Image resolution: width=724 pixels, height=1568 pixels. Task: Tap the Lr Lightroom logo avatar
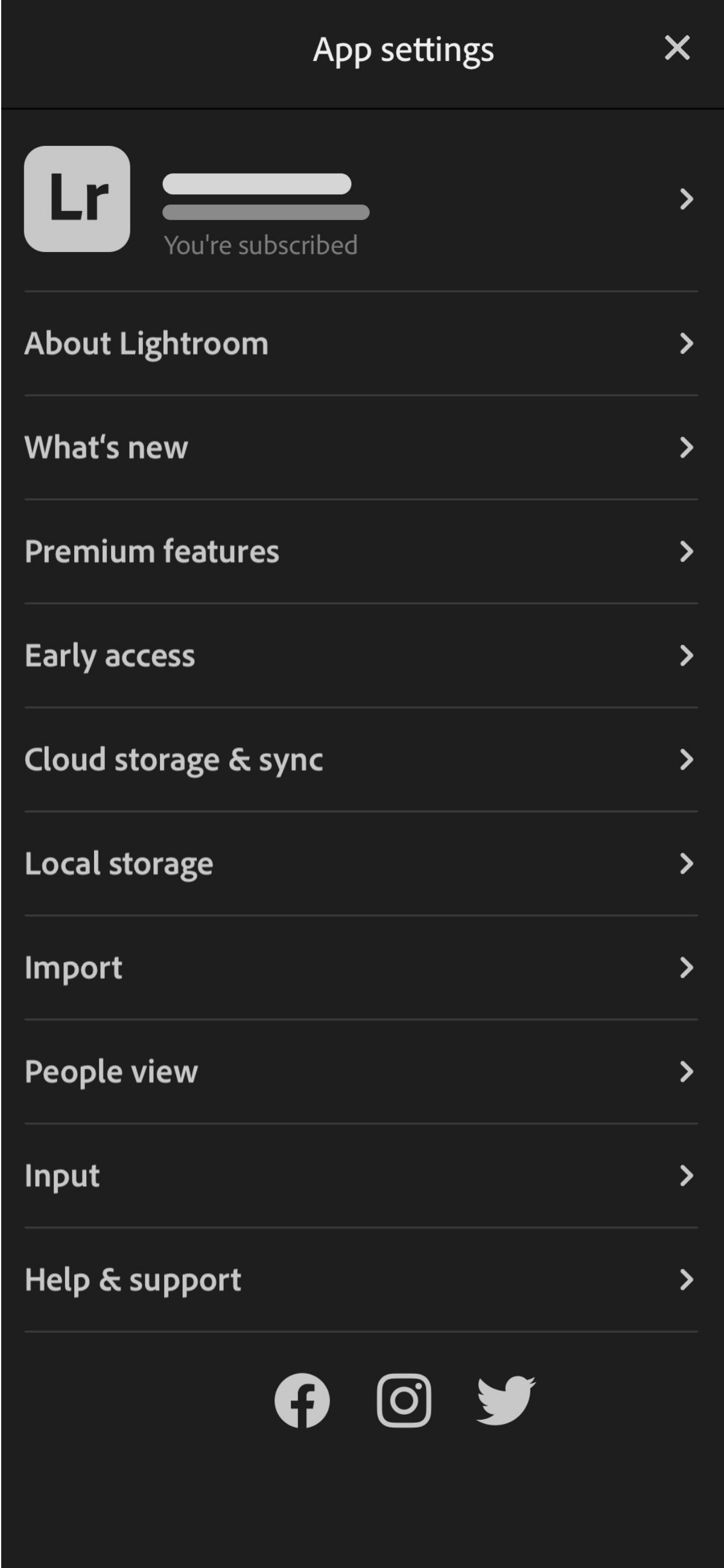point(77,198)
